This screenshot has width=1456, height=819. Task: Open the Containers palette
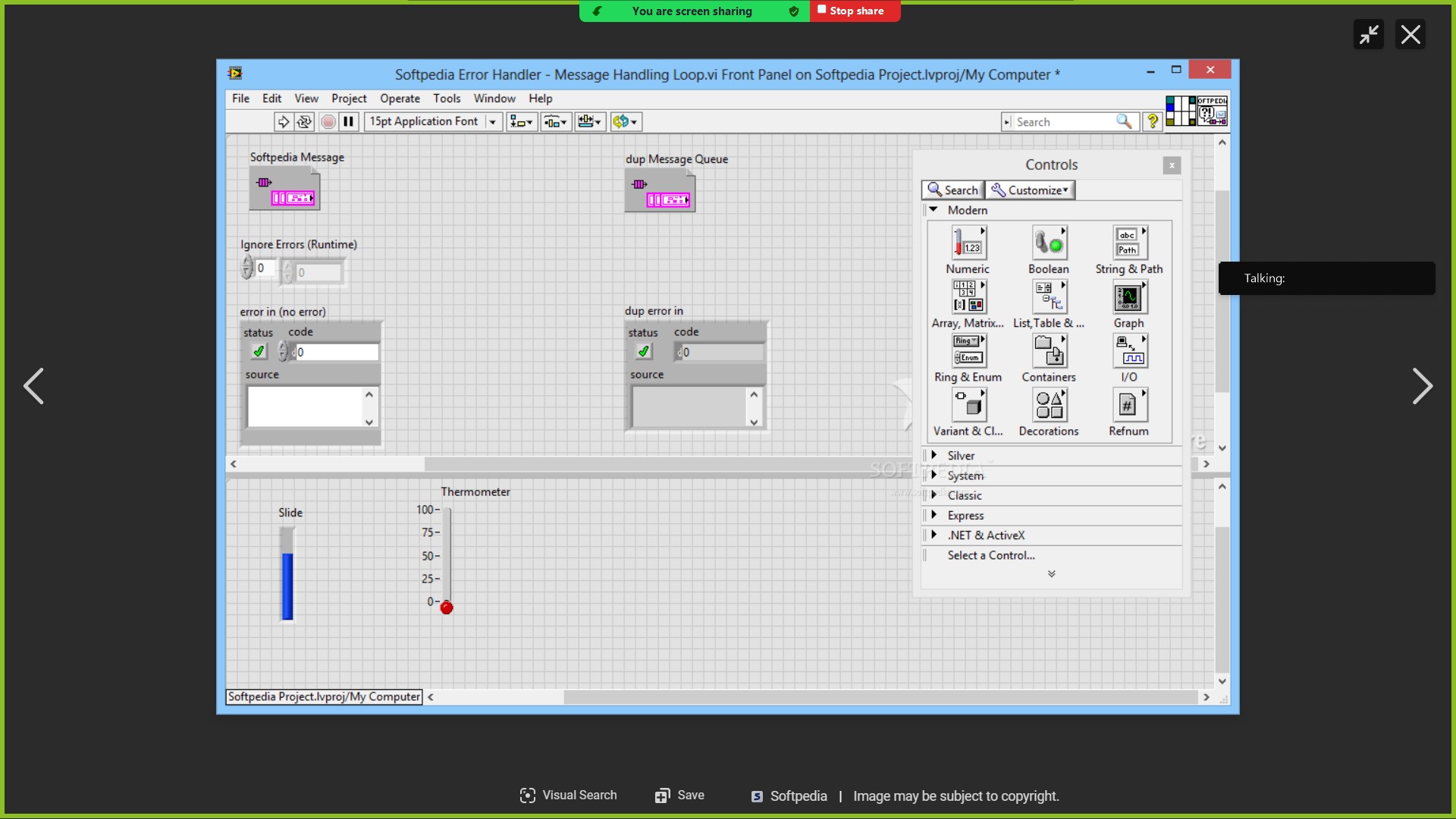pyautogui.click(x=1049, y=352)
